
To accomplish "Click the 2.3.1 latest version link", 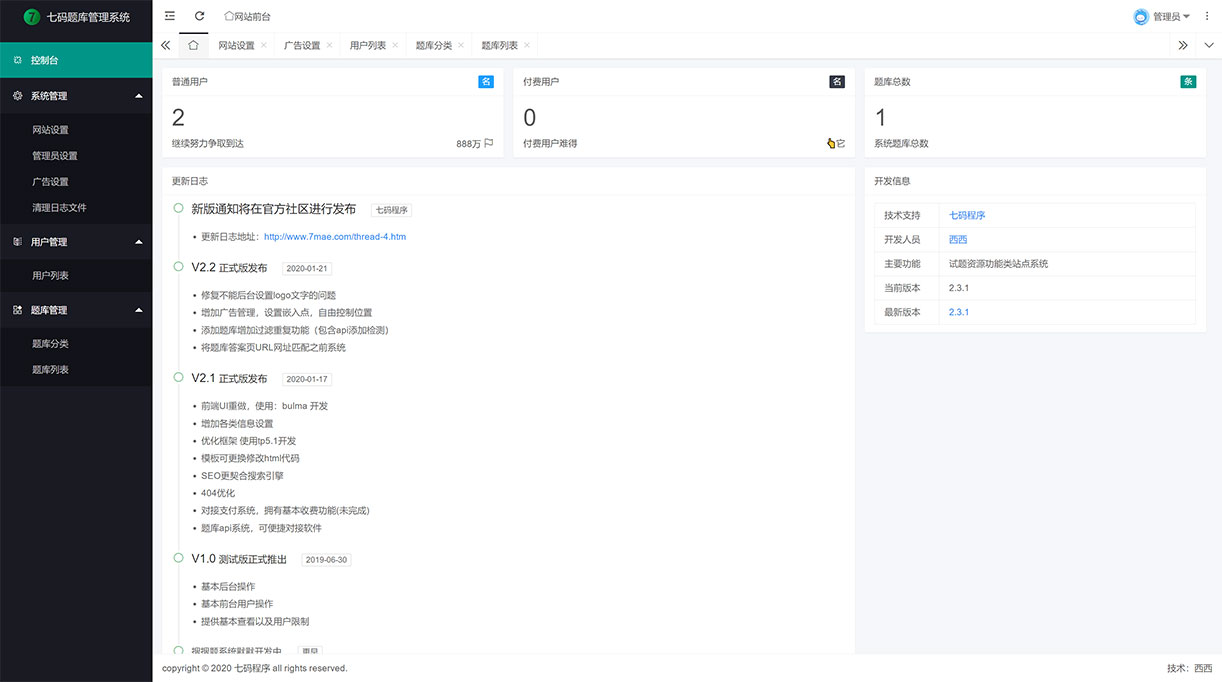I will click(959, 312).
